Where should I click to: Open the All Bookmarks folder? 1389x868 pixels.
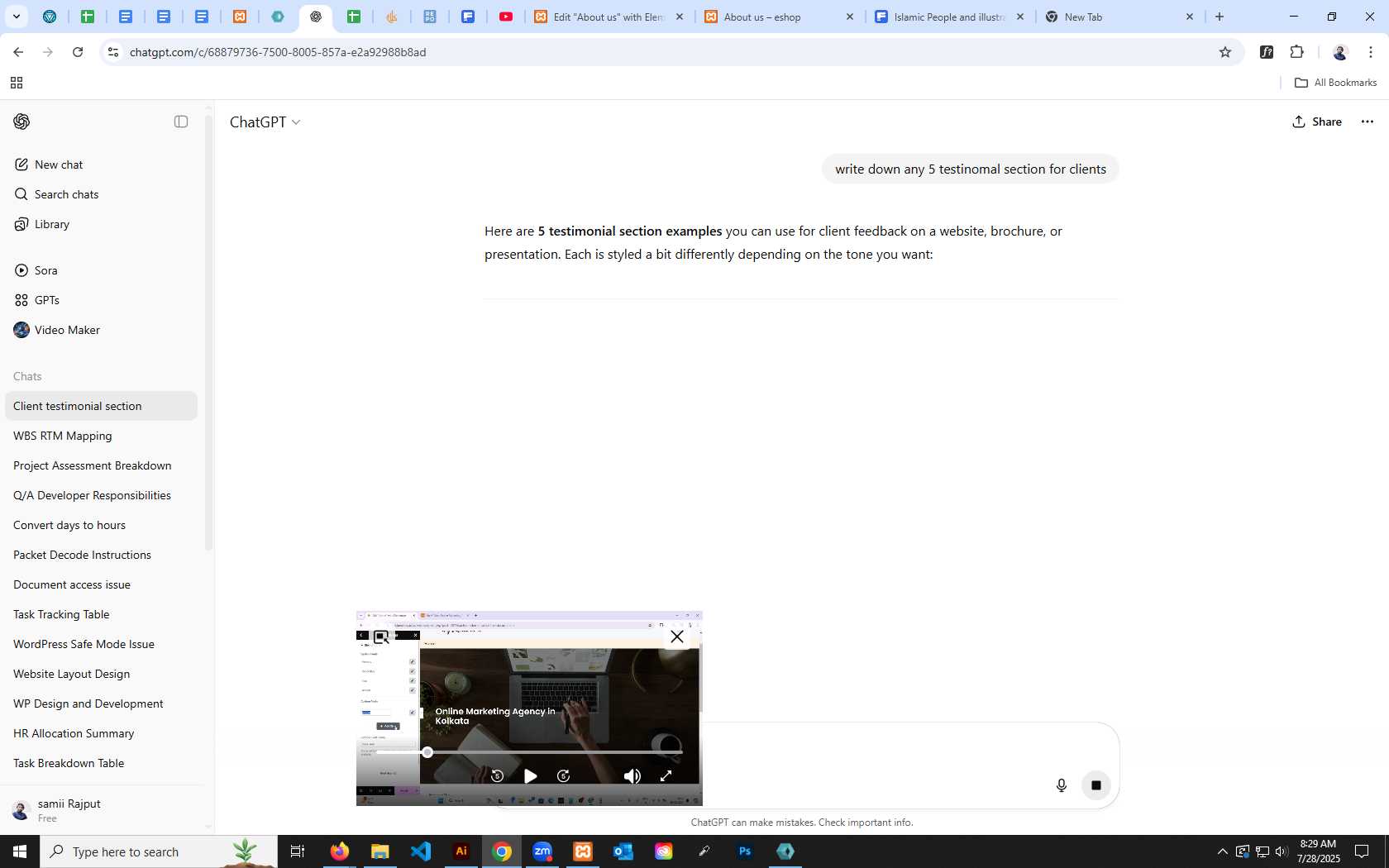pyautogui.click(x=1335, y=83)
